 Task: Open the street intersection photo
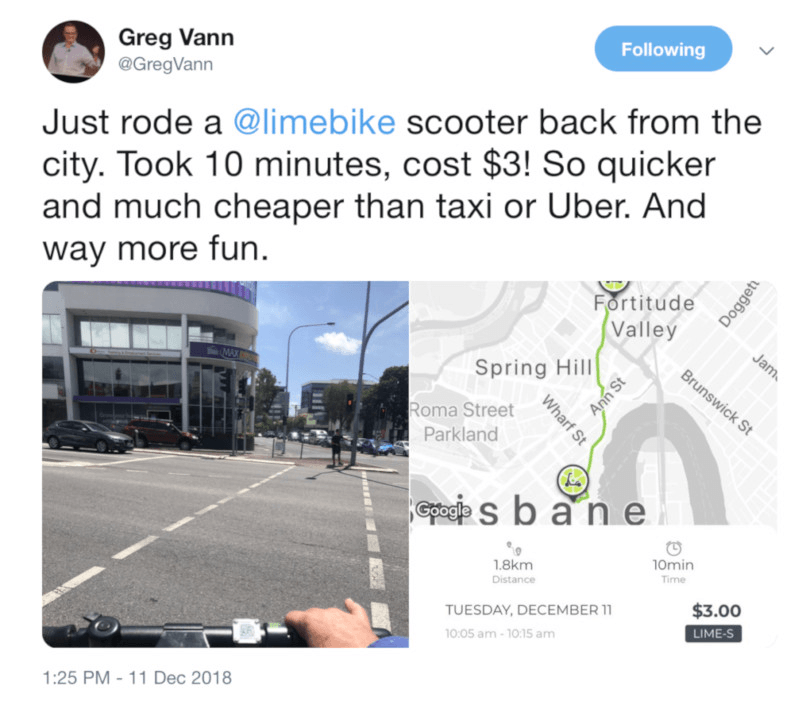coord(225,464)
